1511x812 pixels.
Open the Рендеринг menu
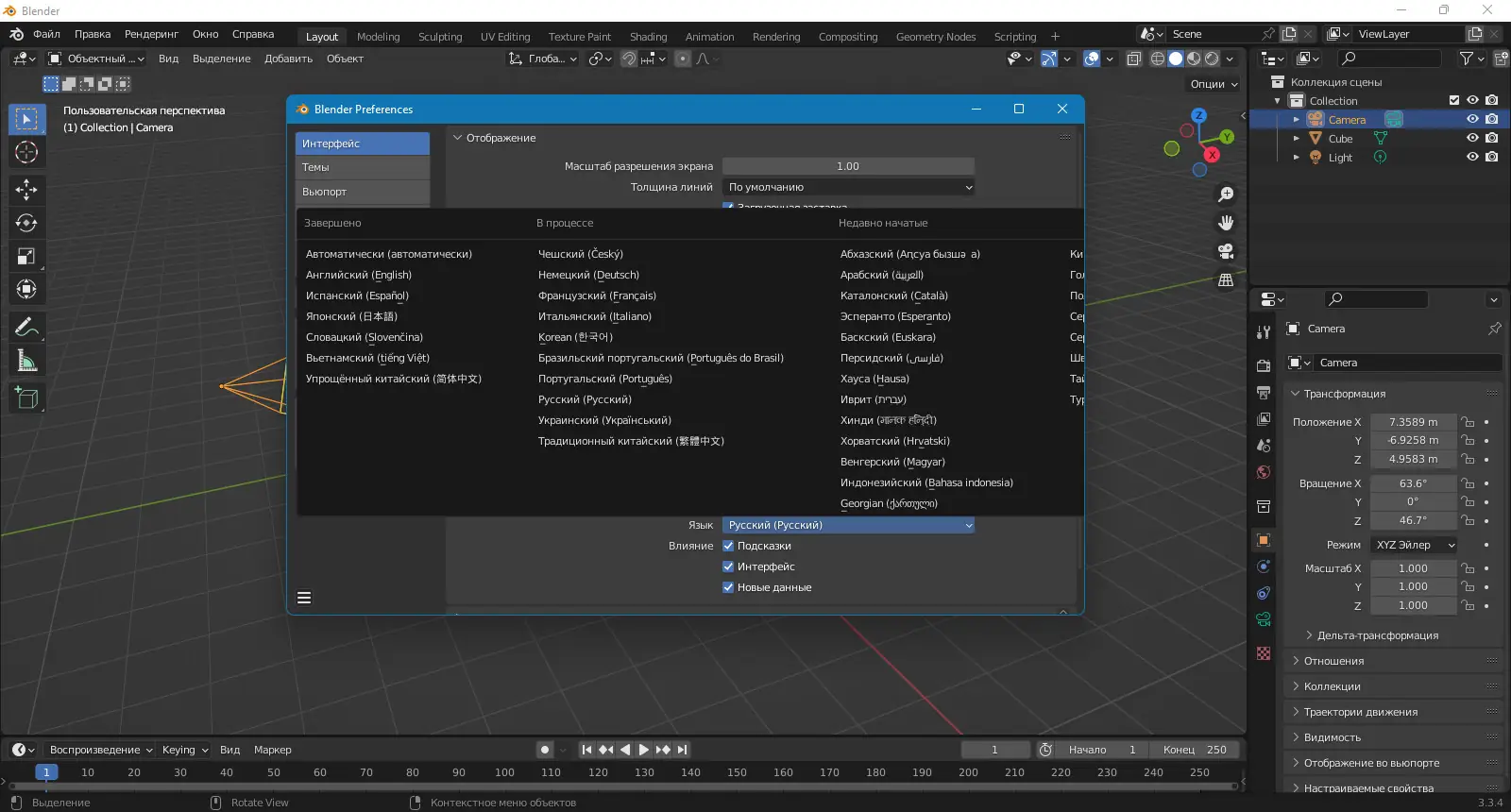151,34
